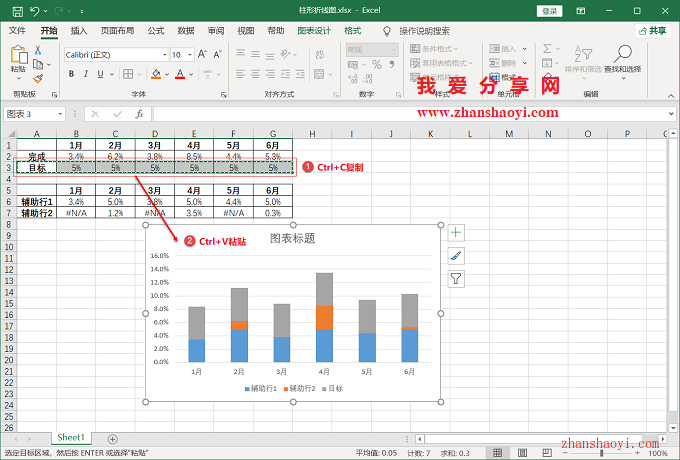Click the Merge and Center icon
The height and width of the screenshot is (460, 680).
(x=319, y=74)
